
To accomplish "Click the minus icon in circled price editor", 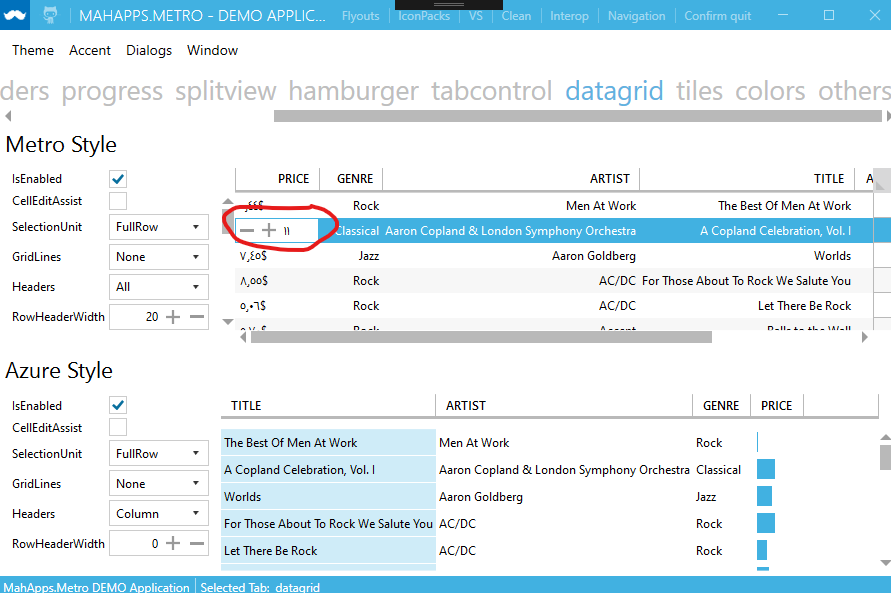I will click(x=248, y=230).
